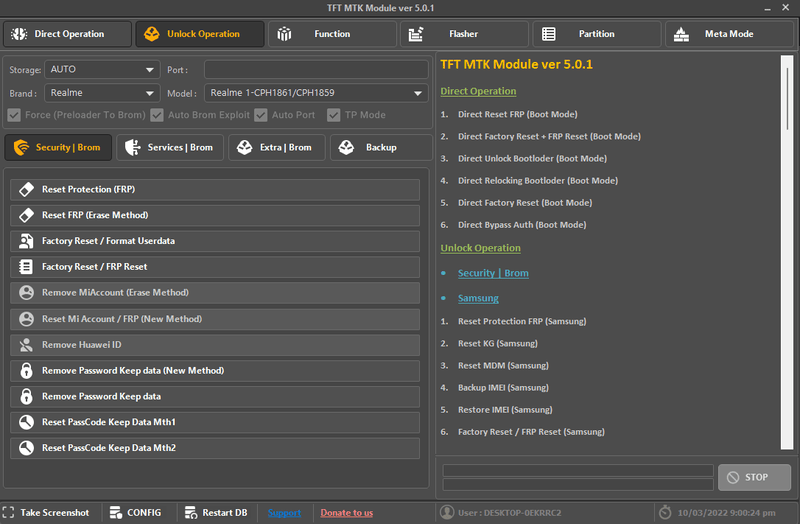Click the Samsung help link
Image resolution: width=800 pixels, height=524 pixels.
tap(478, 298)
